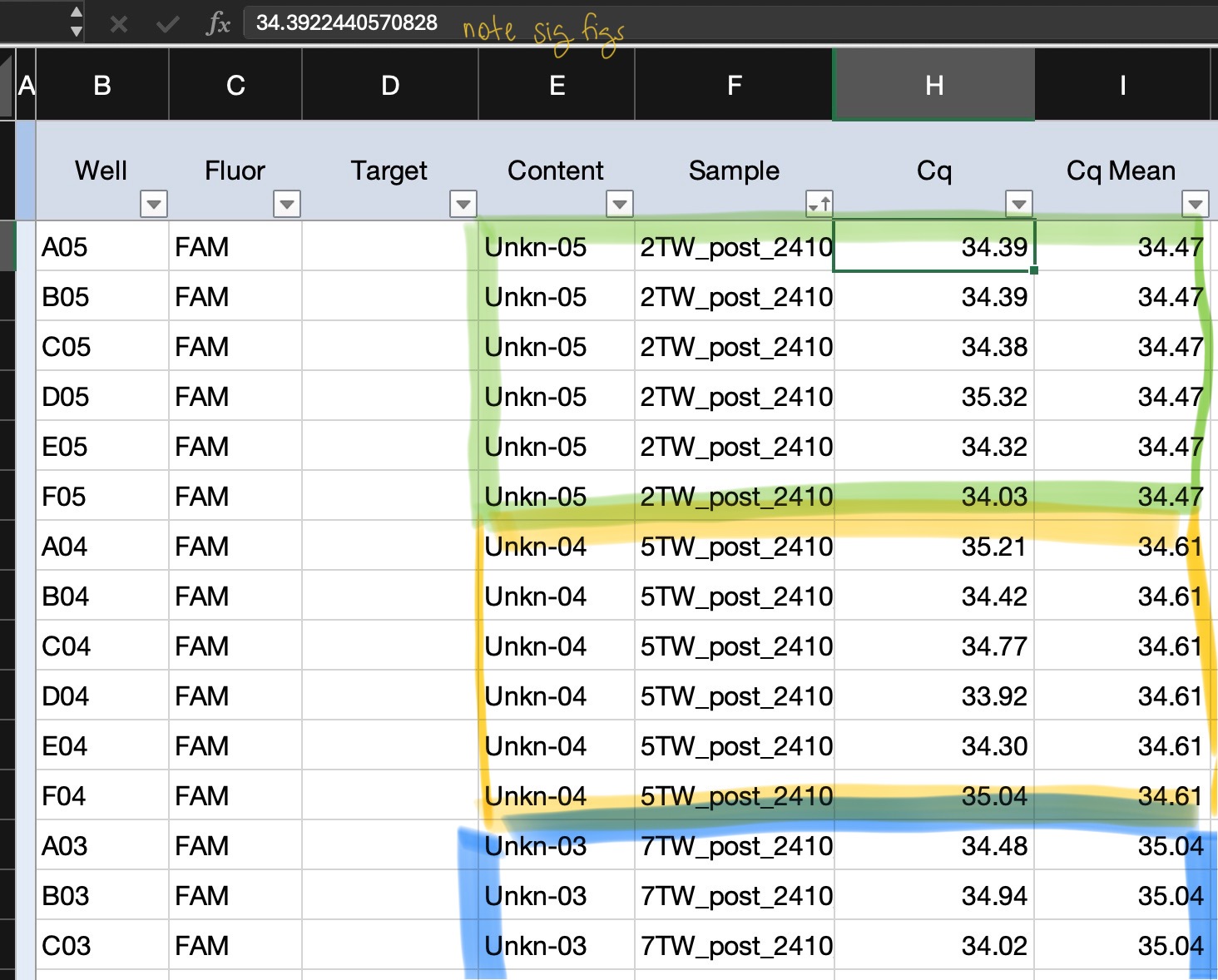
Task: Click the name box stepper arrows
Action: [76, 22]
